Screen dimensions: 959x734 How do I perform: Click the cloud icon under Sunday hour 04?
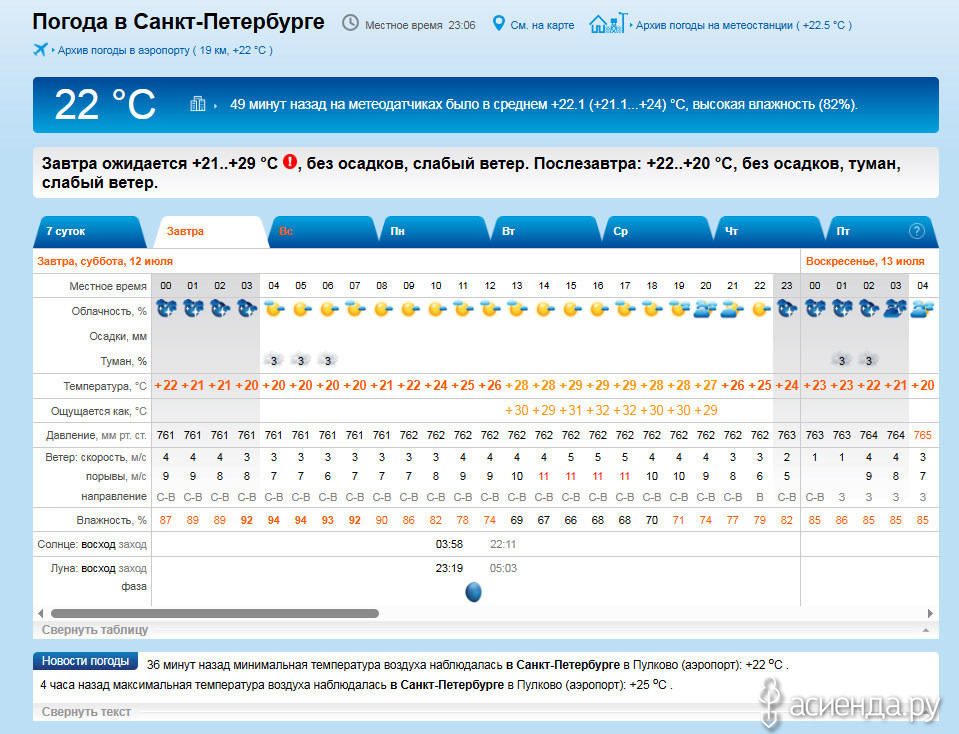[922, 309]
